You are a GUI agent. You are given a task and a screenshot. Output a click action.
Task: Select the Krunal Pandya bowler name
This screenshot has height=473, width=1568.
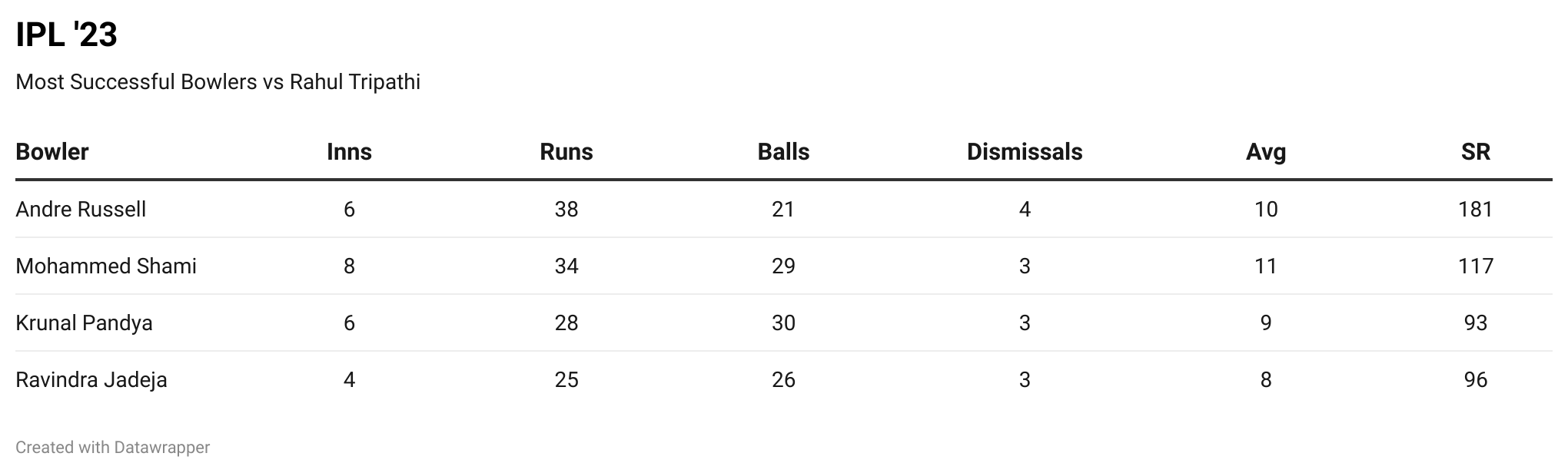pyautogui.click(x=84, y=323)
